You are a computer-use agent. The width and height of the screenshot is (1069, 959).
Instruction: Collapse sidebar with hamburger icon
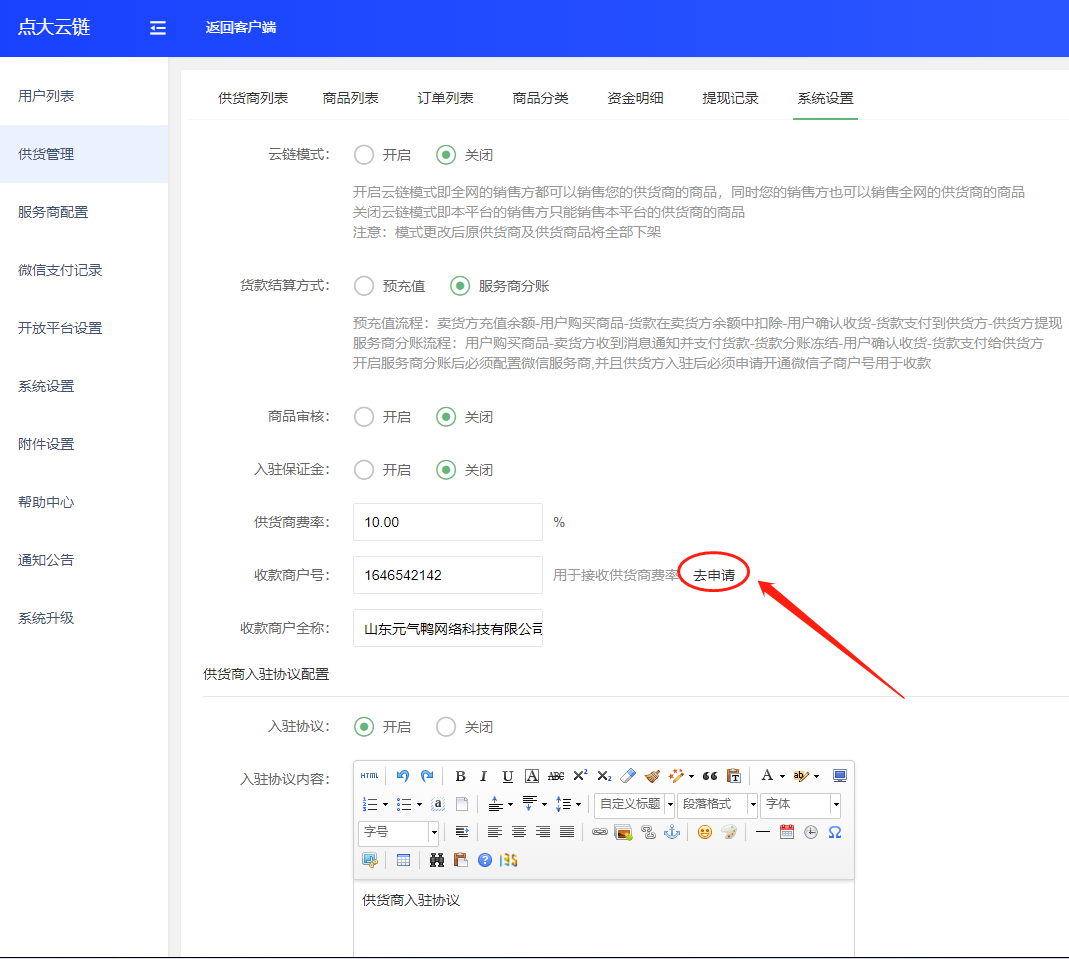pos(157,28)
